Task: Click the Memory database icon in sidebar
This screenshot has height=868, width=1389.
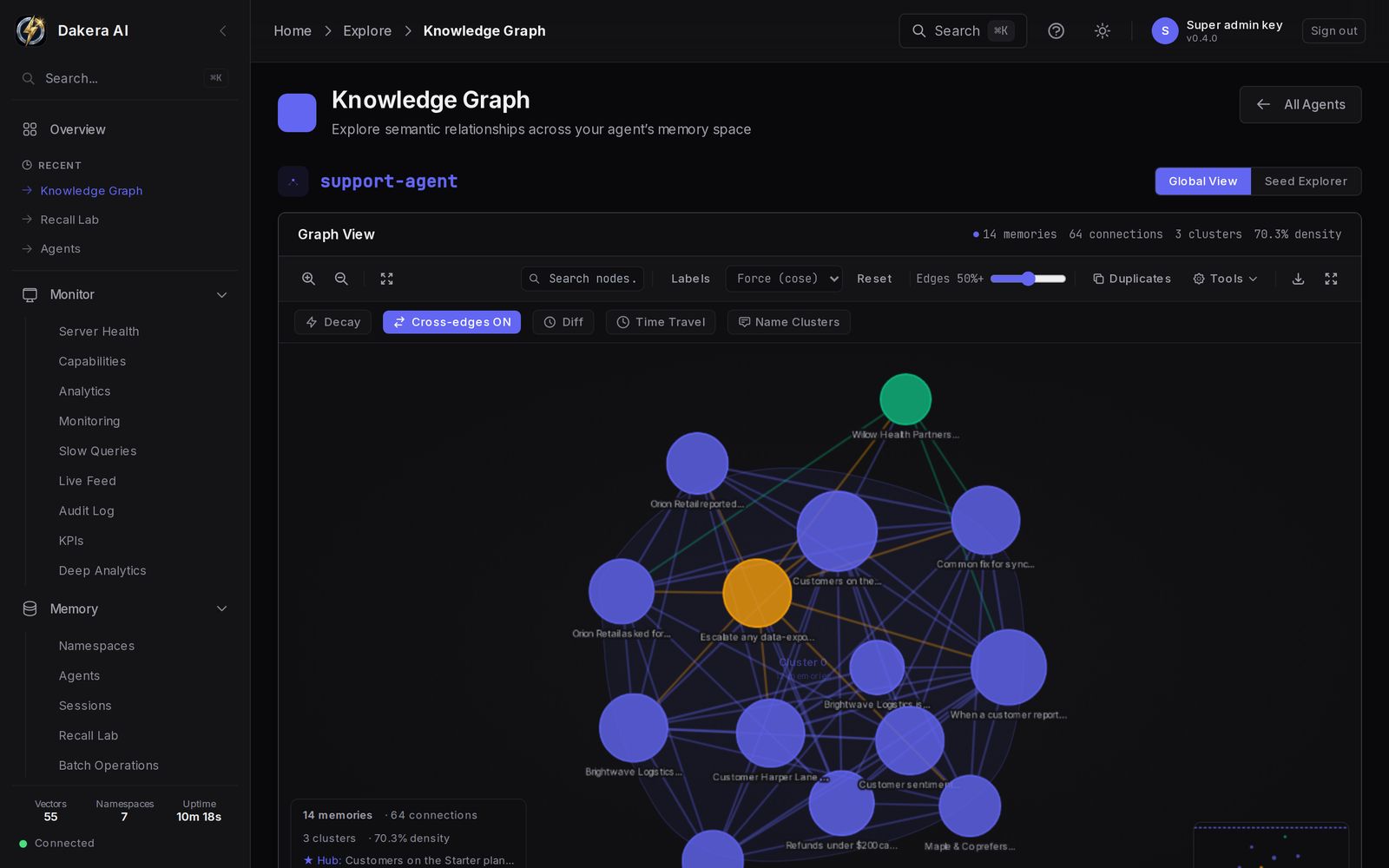Action: coord(30,608)
